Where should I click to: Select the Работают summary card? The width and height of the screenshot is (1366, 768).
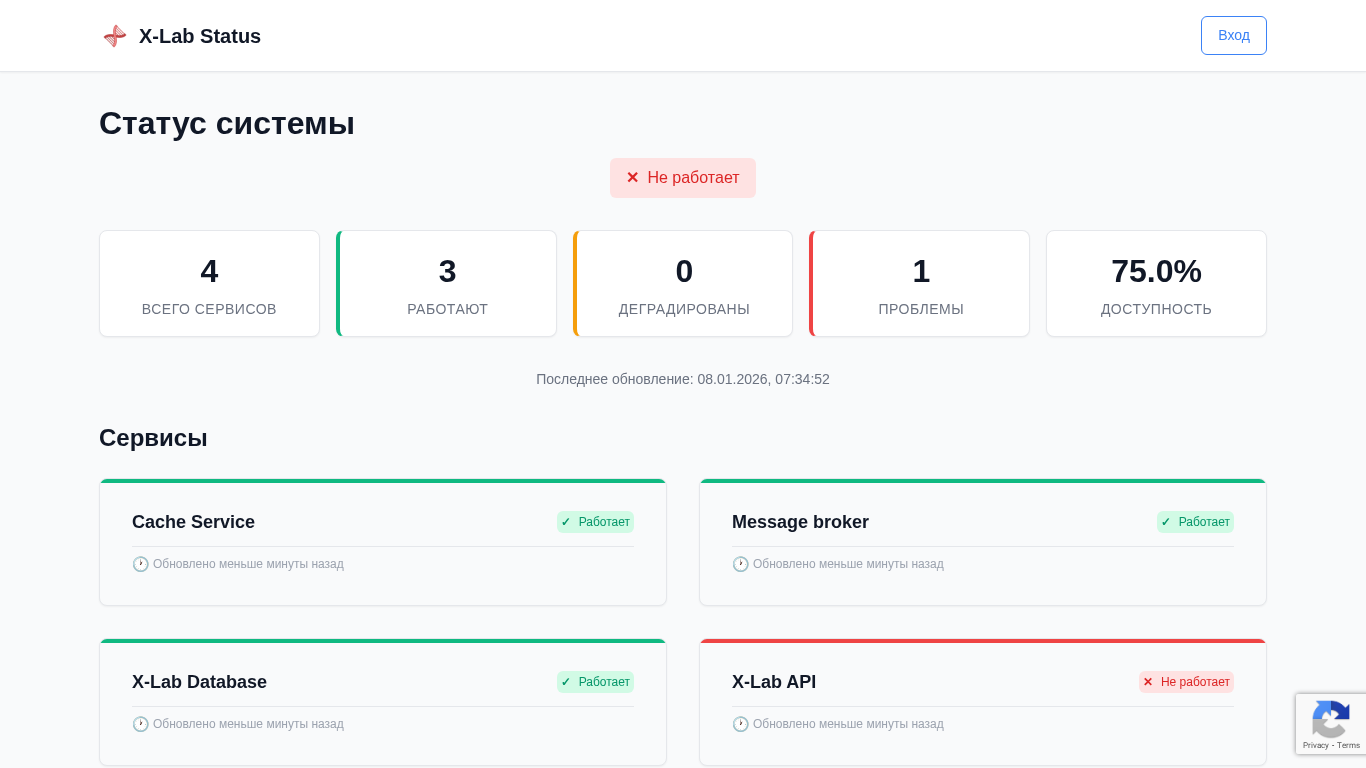(x=446, y=284)
